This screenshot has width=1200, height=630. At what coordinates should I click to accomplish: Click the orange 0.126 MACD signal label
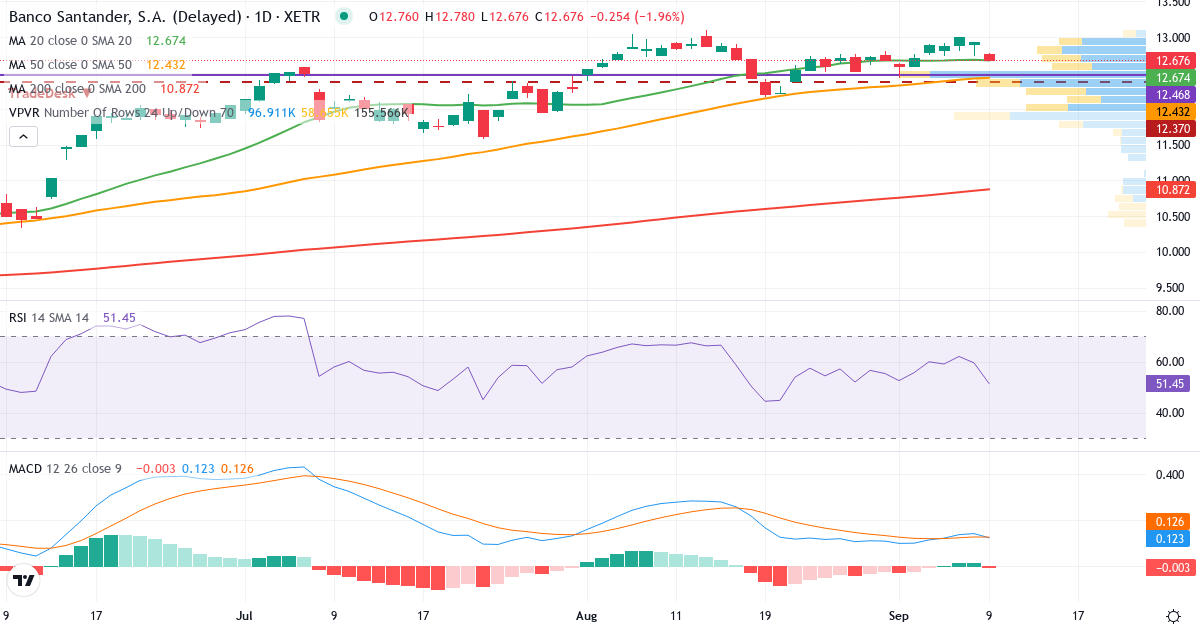(1168, 521)
